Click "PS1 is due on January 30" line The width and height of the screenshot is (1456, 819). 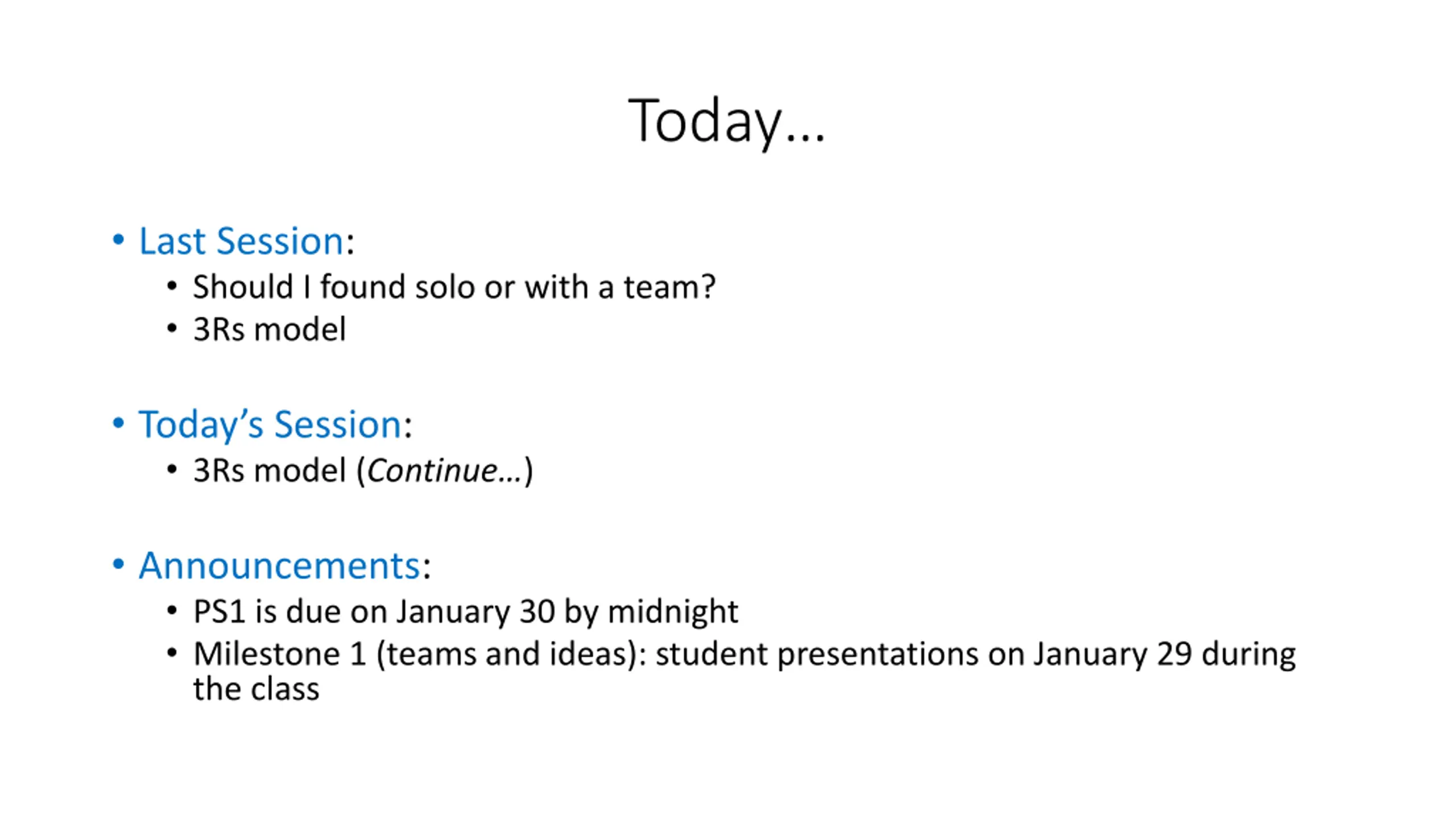pos(374,611)
